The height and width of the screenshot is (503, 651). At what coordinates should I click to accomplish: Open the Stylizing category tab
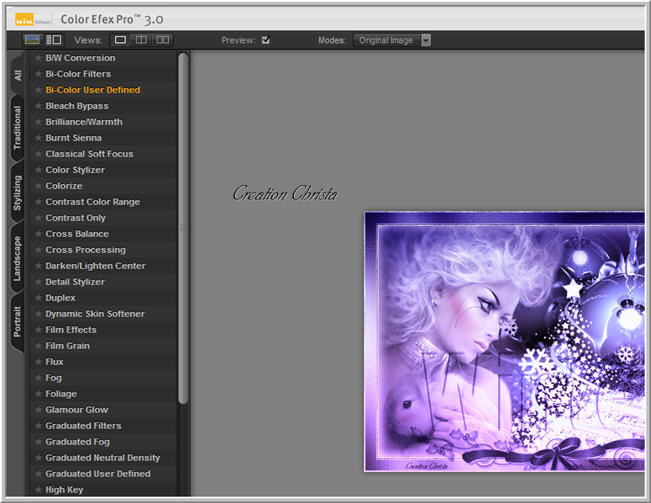17,193
